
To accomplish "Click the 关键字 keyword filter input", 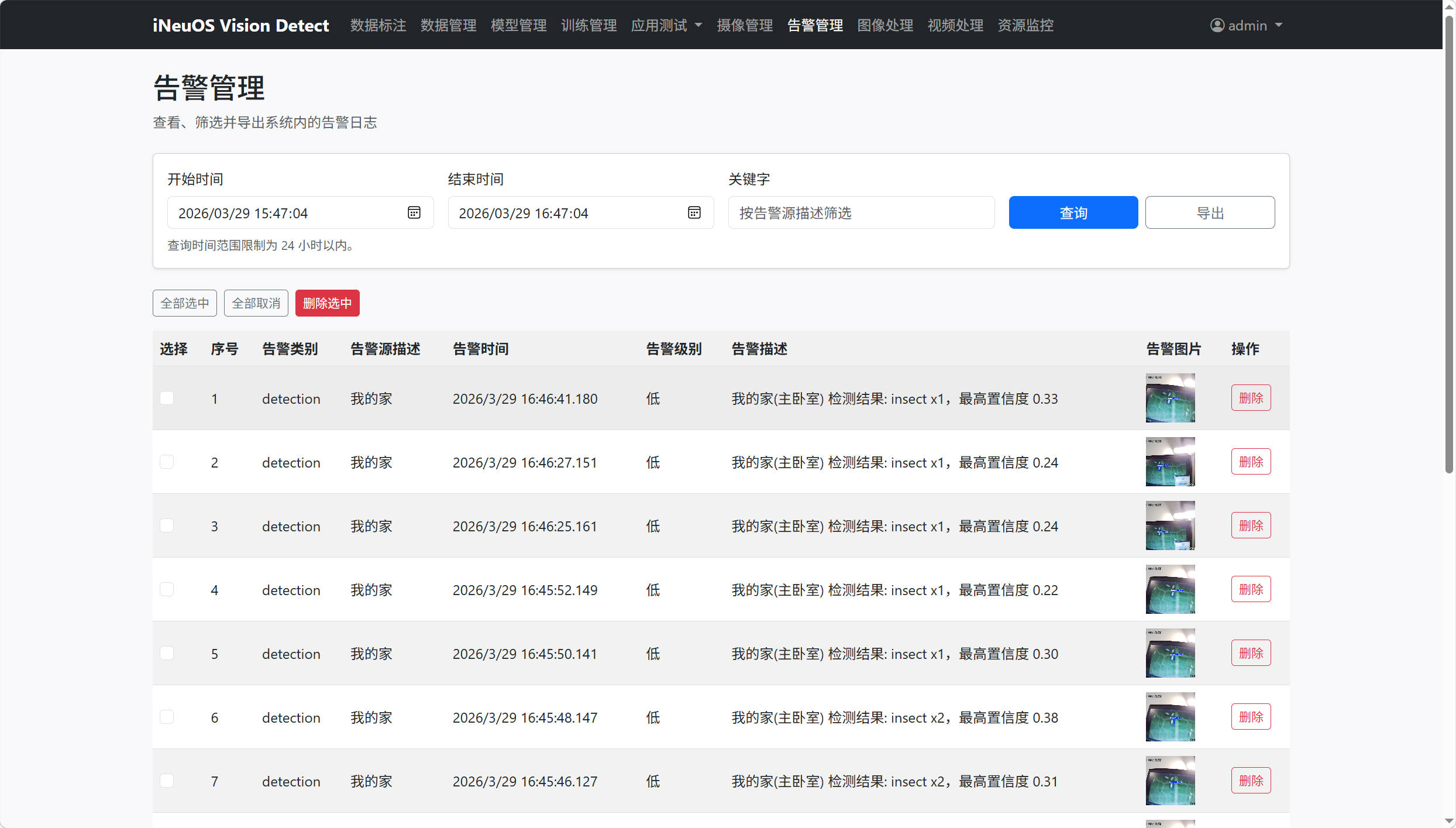I will (861, 212).
